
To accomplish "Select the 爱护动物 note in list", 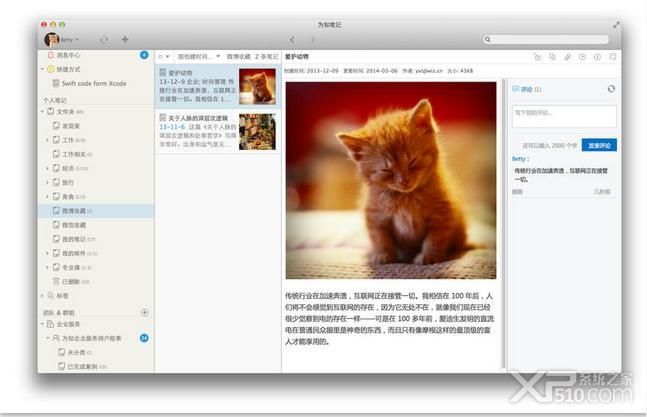I will pyautogui.click(x=218, y=86).
